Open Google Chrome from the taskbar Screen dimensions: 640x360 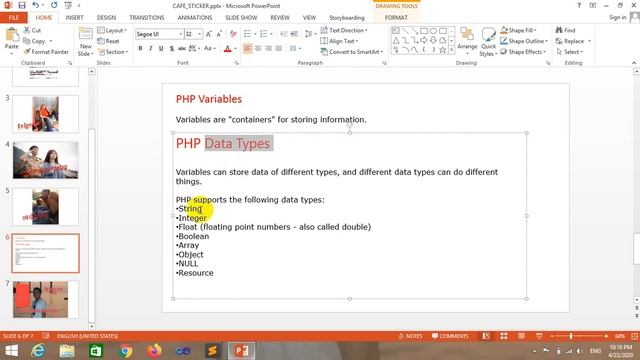[x=125, y=351]
